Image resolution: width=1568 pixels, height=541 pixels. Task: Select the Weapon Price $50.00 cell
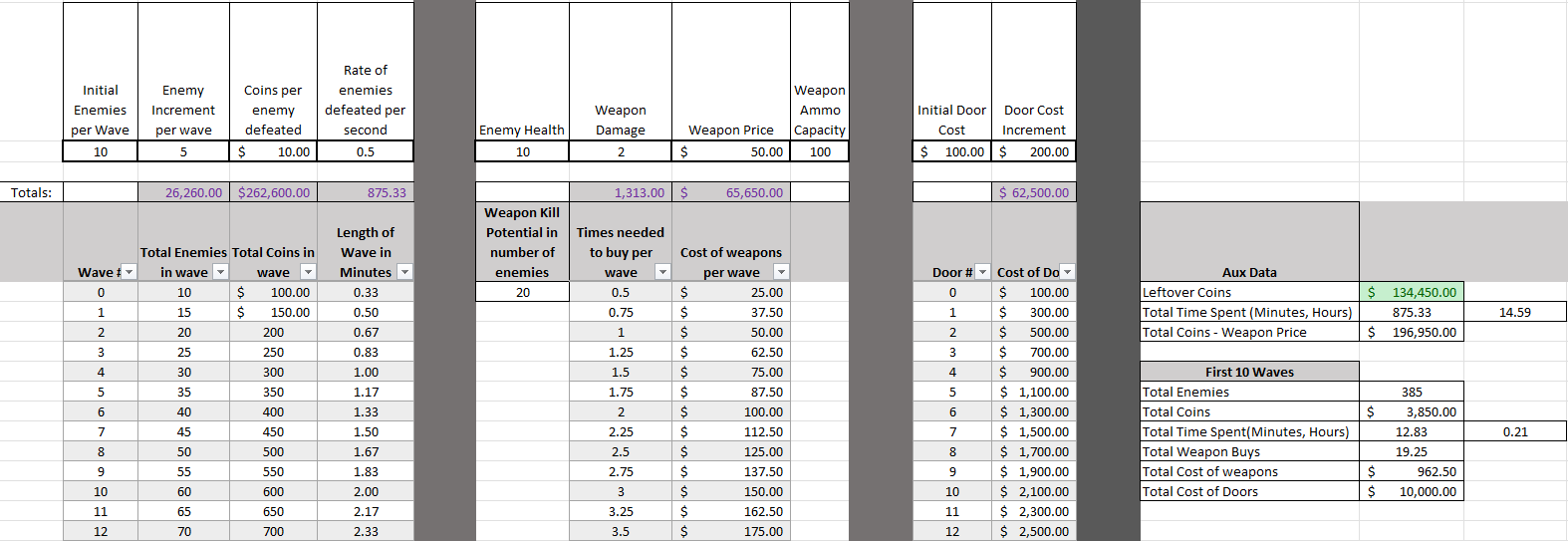point(731,151)
